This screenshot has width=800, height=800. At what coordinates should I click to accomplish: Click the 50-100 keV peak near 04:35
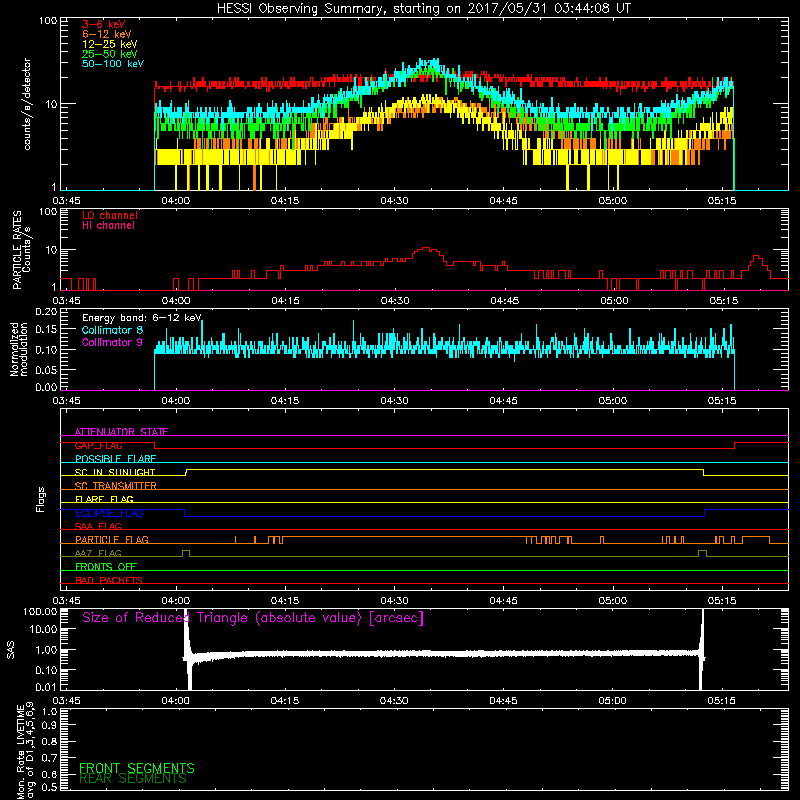pos(434,62)
